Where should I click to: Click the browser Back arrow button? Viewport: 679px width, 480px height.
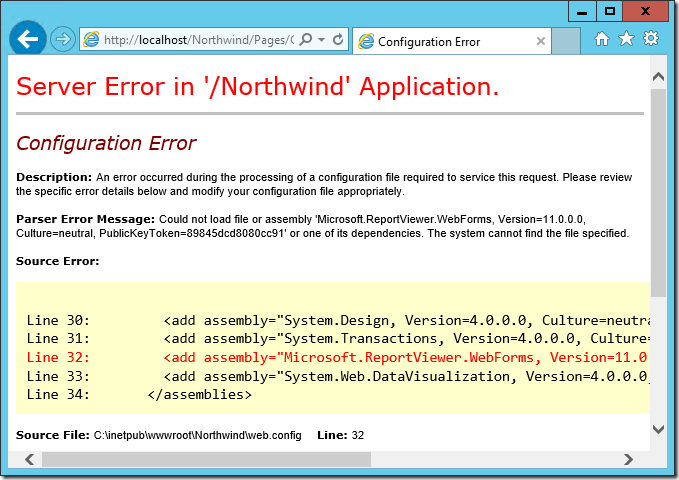click(x=28, y=39)
